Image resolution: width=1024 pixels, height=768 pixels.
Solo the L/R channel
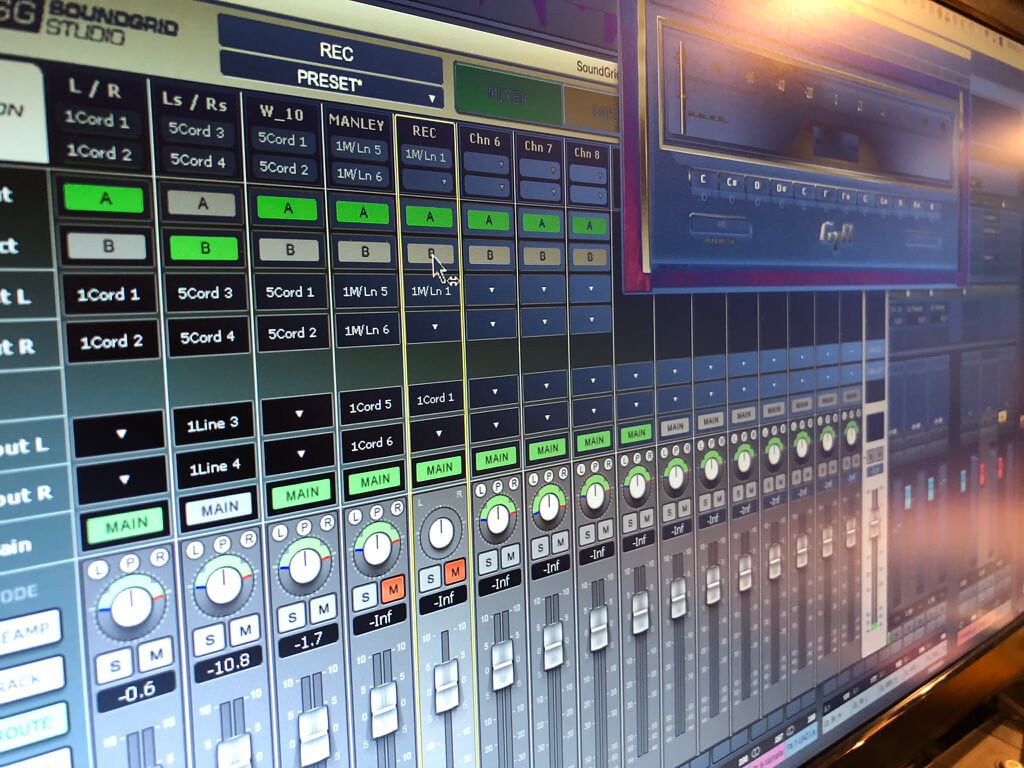(x=116, y=666)
